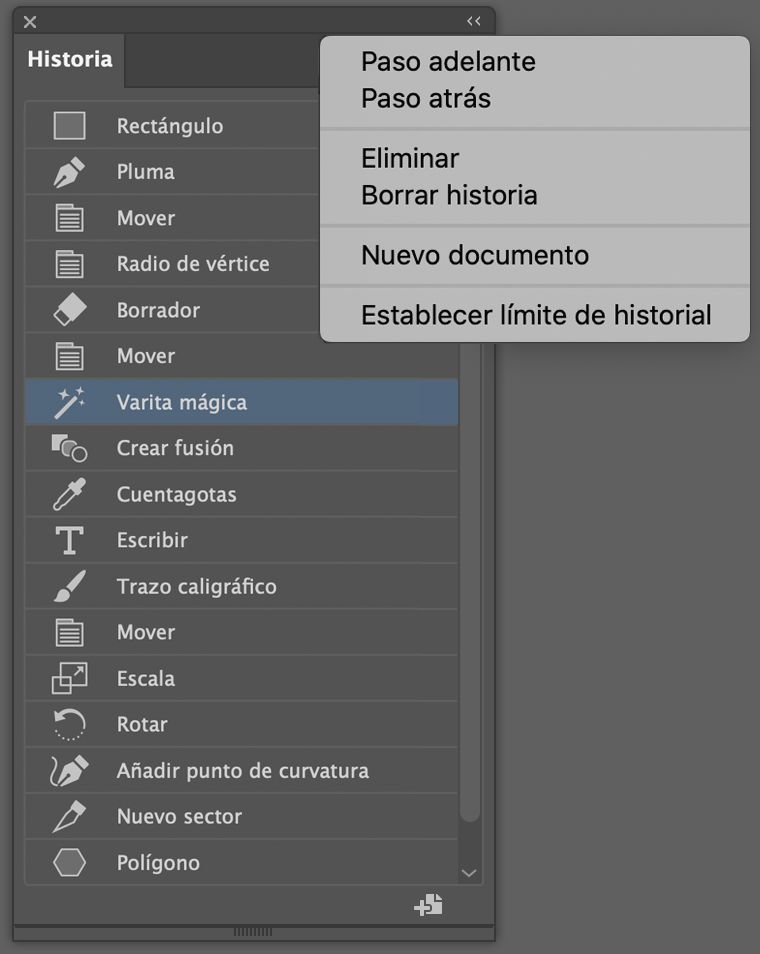The image size is (760, 954).
Task: Select the Rotar rotation icon
Action: click(69, 724)
